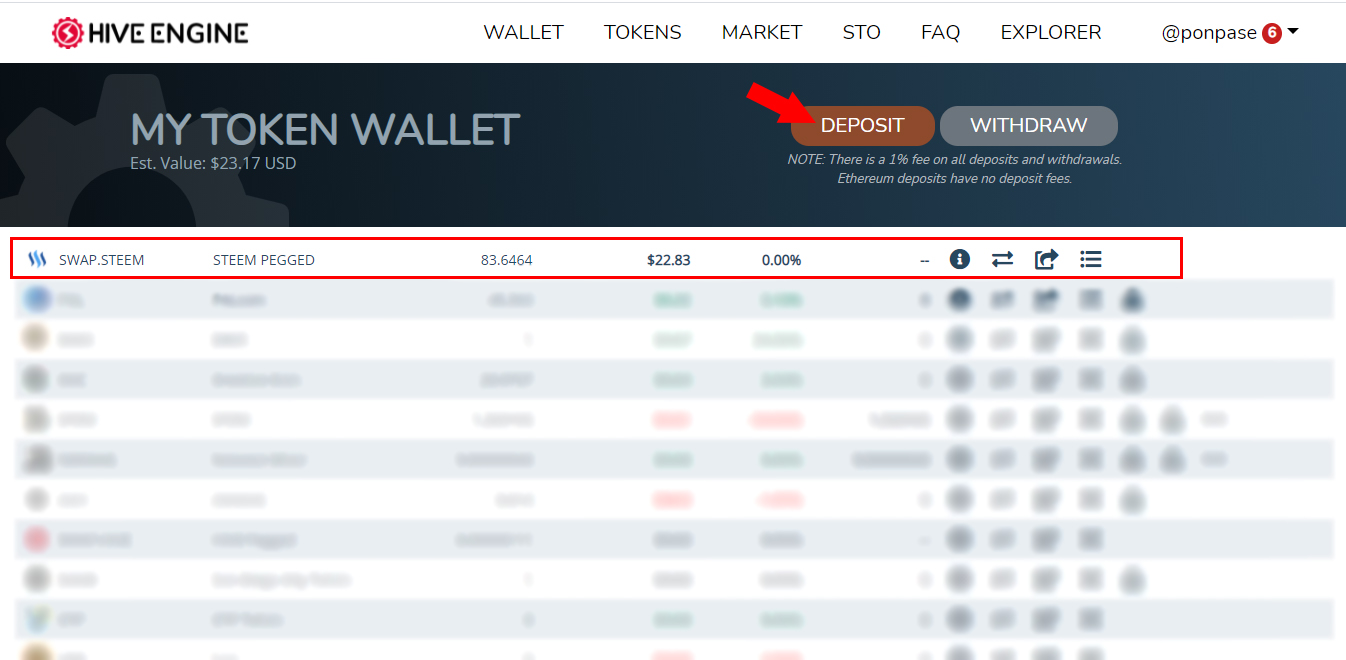Click the STEEM PEGGED token name
This screenshot has width=1346, height=660.
(263, 260)
